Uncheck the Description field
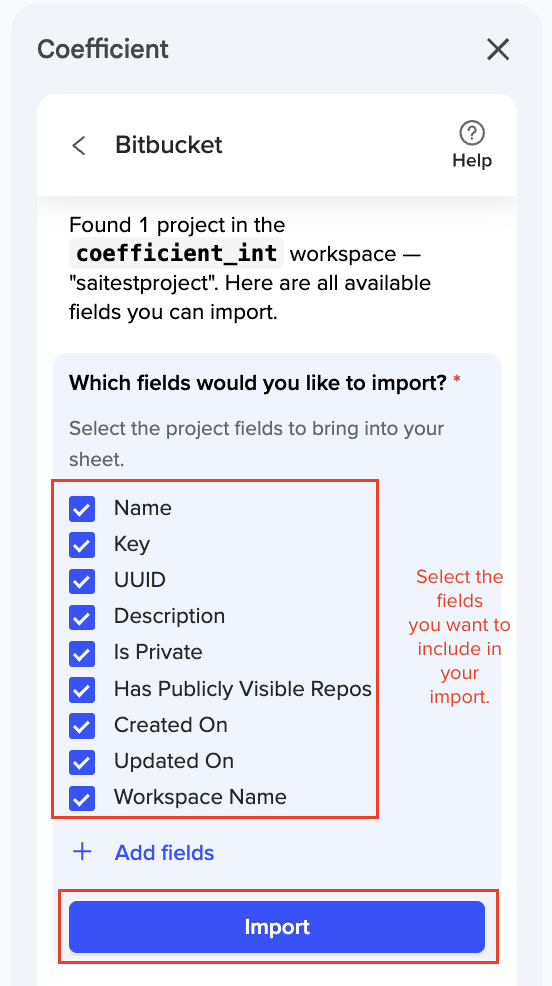 click(x=82, y=618)
